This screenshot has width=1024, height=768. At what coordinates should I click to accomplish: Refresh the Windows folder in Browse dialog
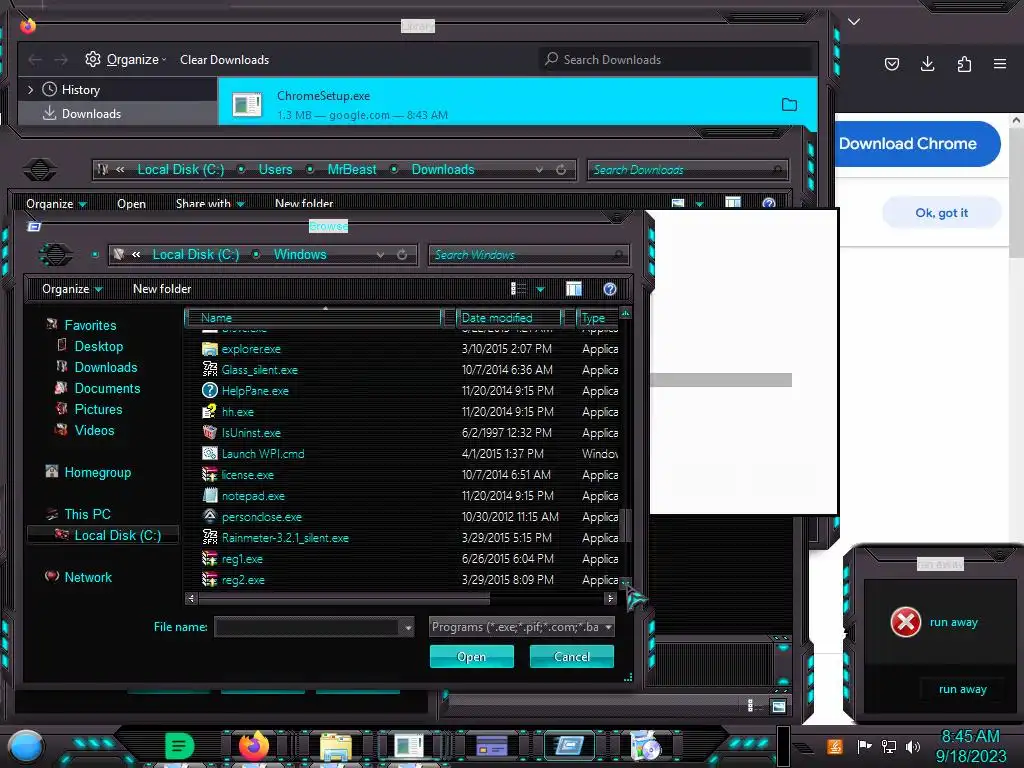pos(402,255)
